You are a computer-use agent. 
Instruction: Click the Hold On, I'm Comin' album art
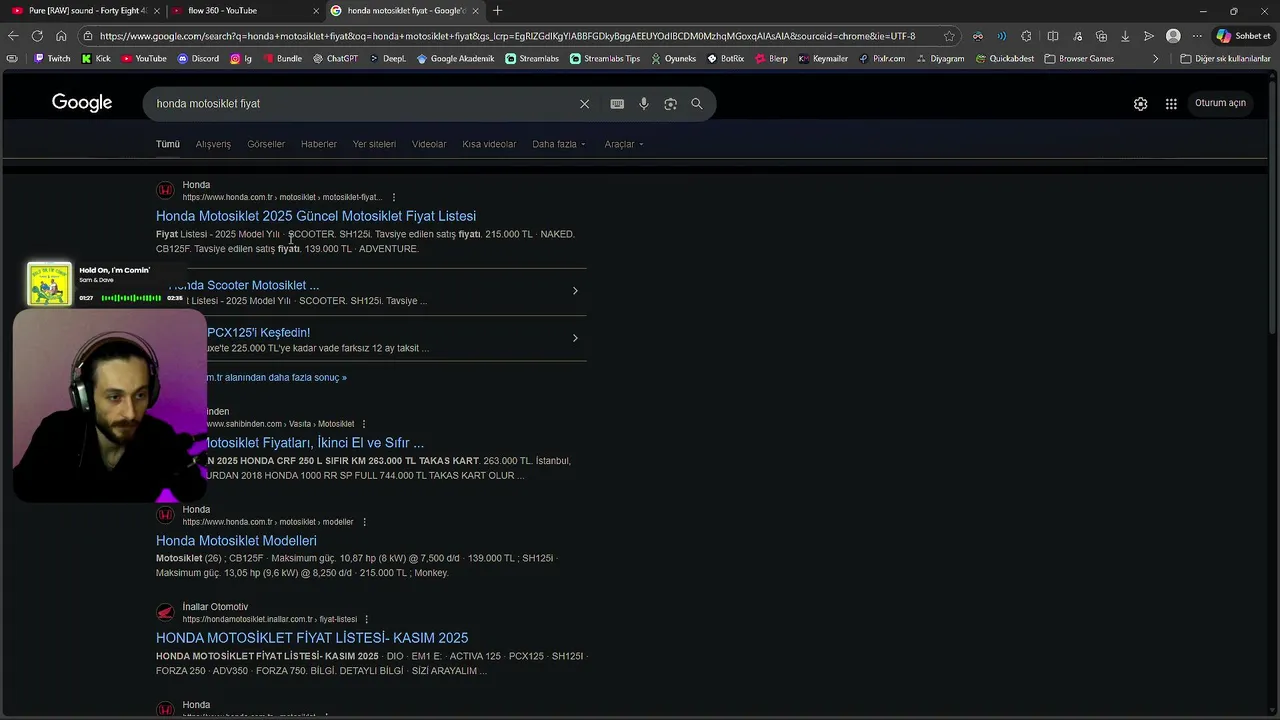[x=49, y=284]
